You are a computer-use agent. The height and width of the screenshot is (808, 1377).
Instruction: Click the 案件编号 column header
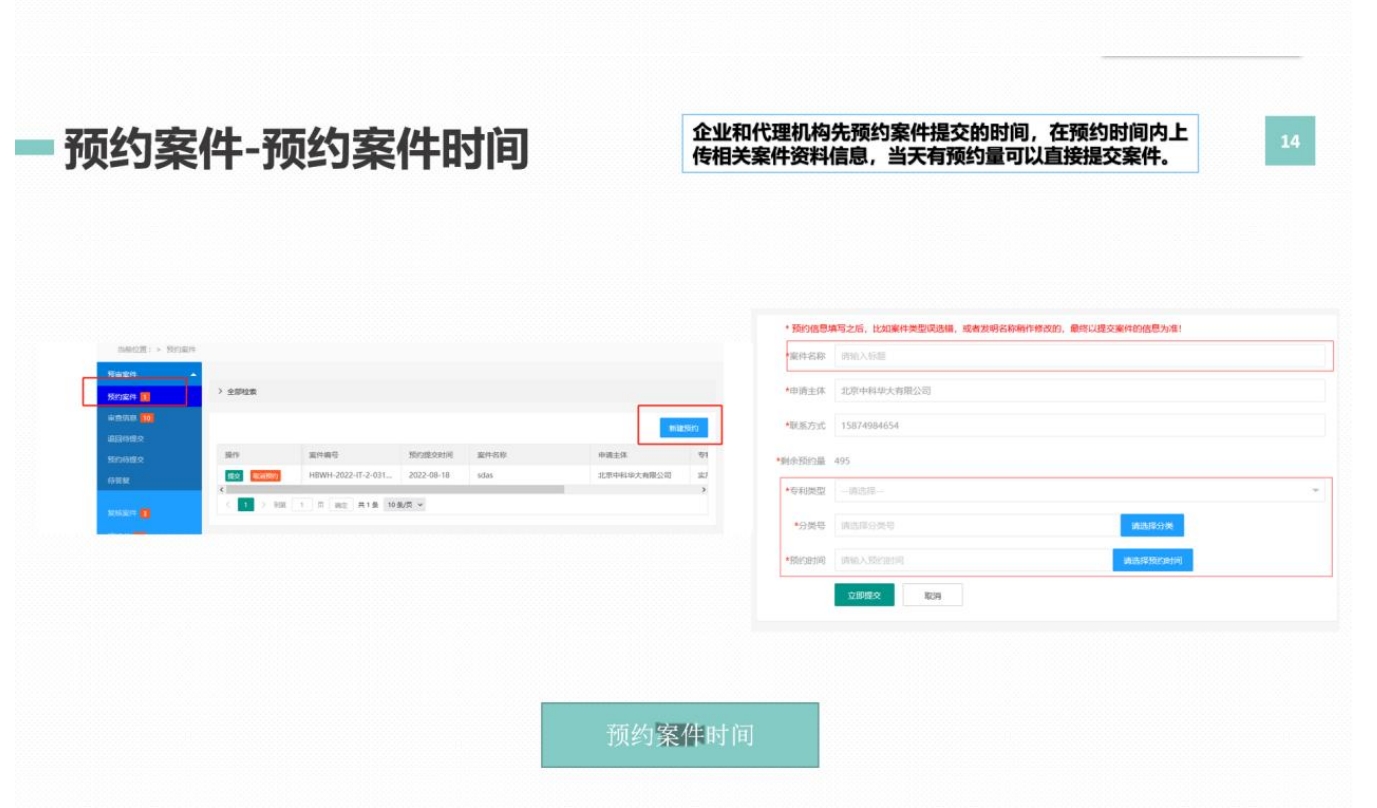coord(352,455)
